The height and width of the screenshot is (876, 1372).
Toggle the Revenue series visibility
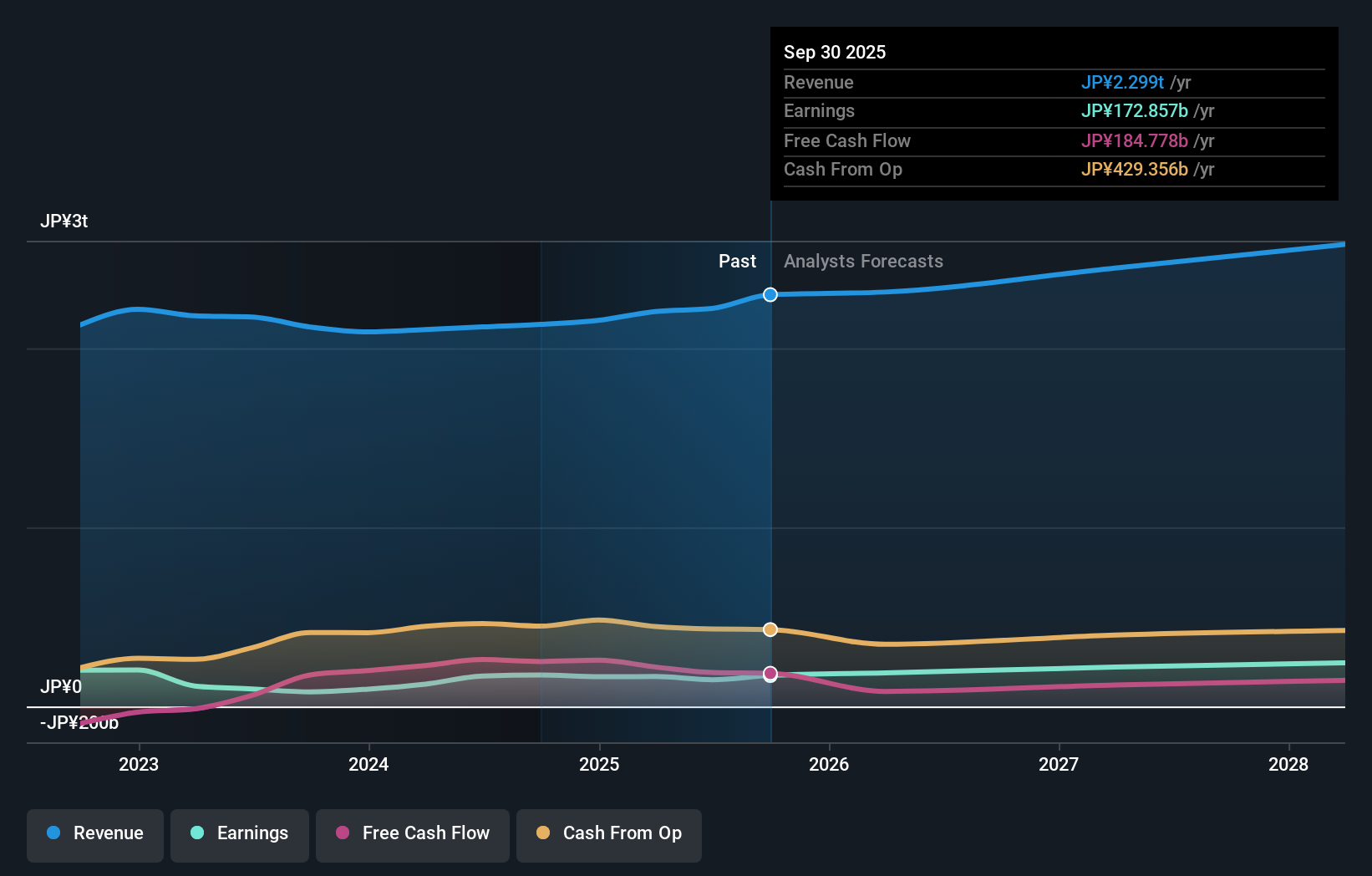94,833
